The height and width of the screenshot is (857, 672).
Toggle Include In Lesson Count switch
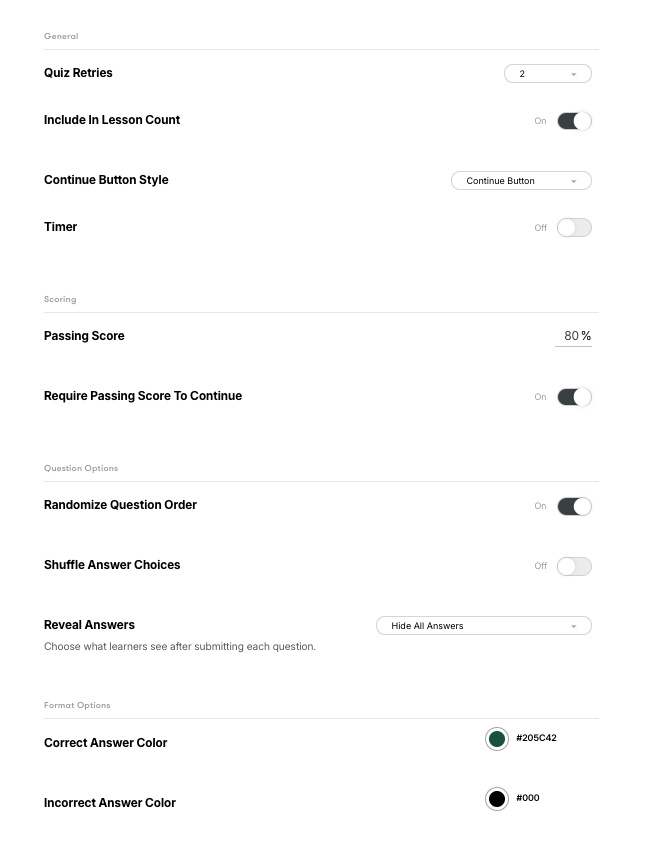click(574, 121)
